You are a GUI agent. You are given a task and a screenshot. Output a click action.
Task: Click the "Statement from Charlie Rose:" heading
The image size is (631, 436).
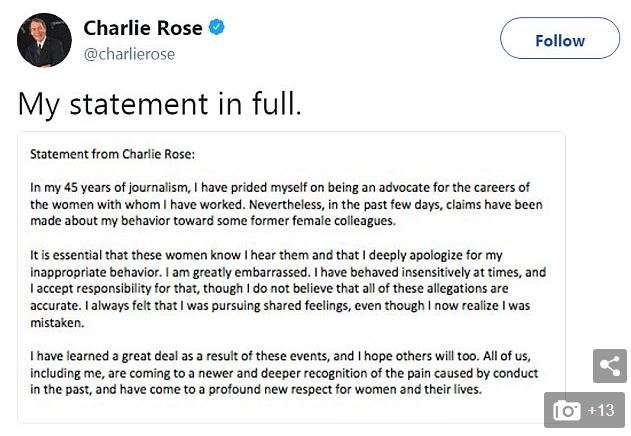[113, 154]
